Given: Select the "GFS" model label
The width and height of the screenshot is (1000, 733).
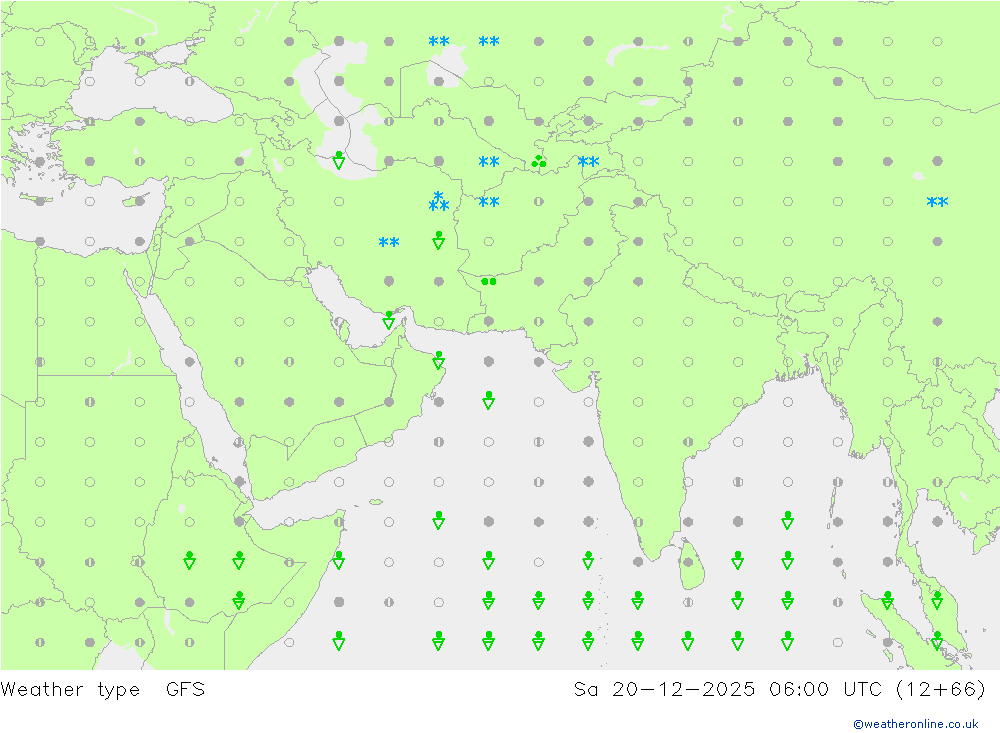Looking at the screenshot, I should tap(186, 689).
